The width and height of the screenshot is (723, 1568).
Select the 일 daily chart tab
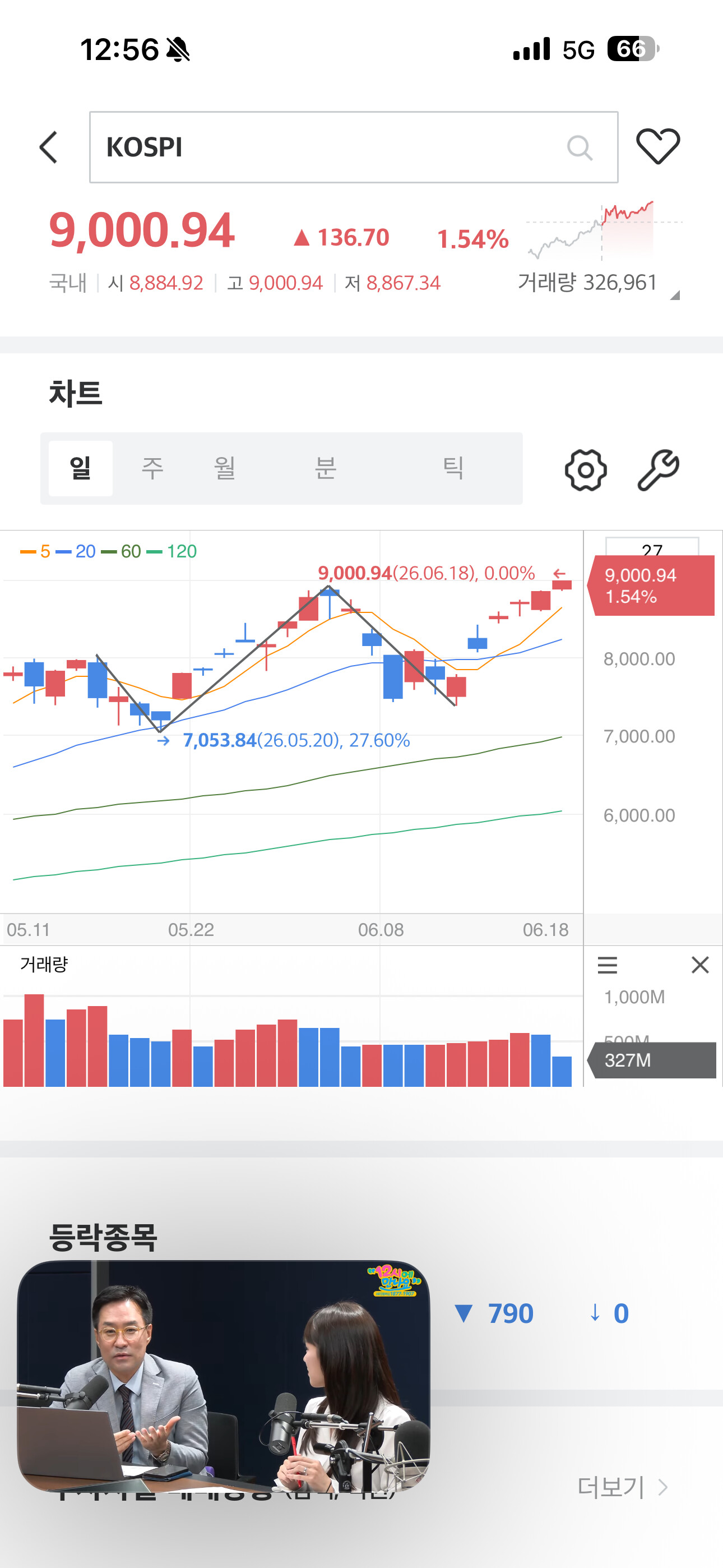point(80,468)
